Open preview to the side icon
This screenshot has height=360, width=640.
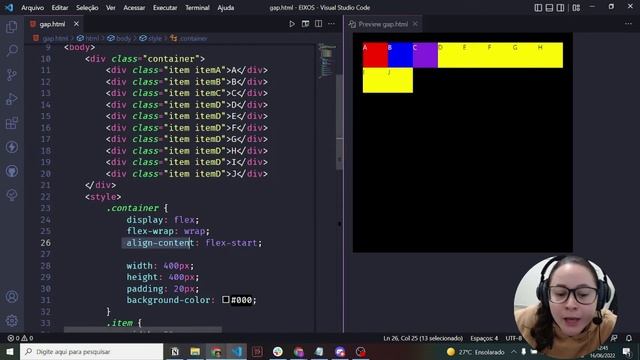[305, 24]
